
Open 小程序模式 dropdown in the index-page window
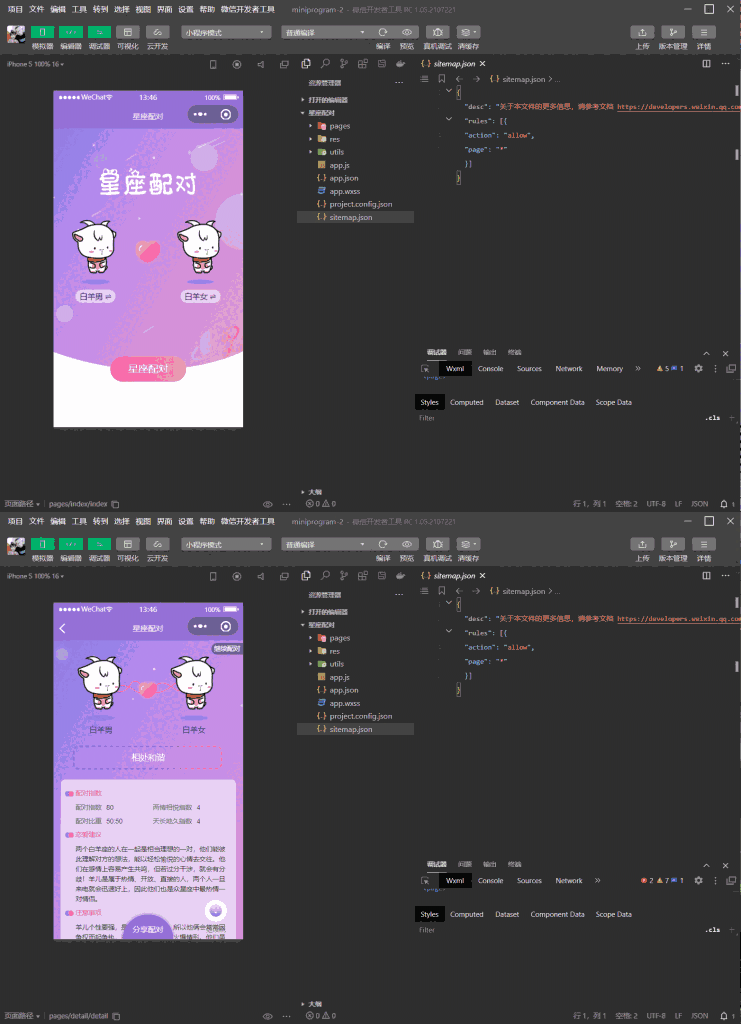pos(226,32)
